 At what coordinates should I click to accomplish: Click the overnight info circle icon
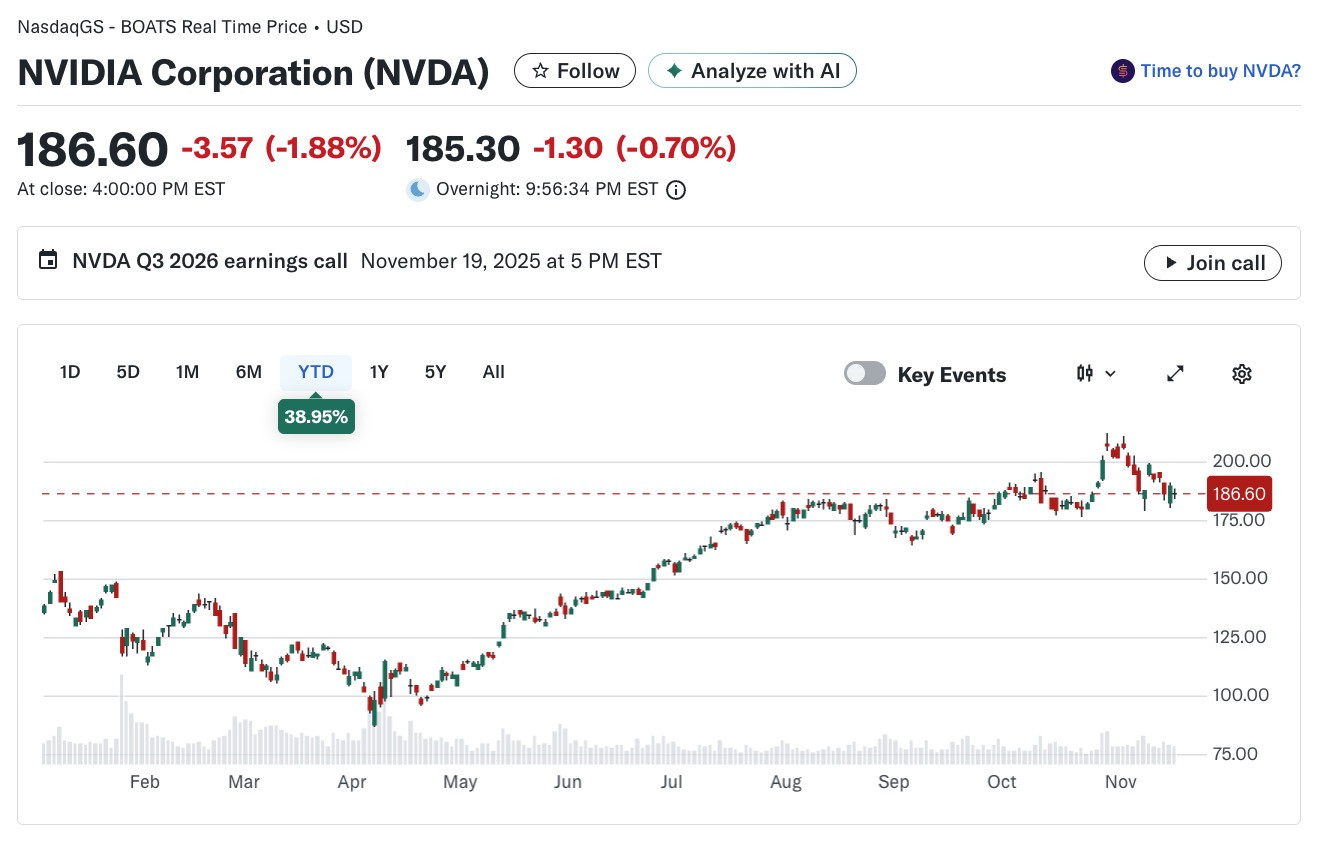tap(676, 190)
